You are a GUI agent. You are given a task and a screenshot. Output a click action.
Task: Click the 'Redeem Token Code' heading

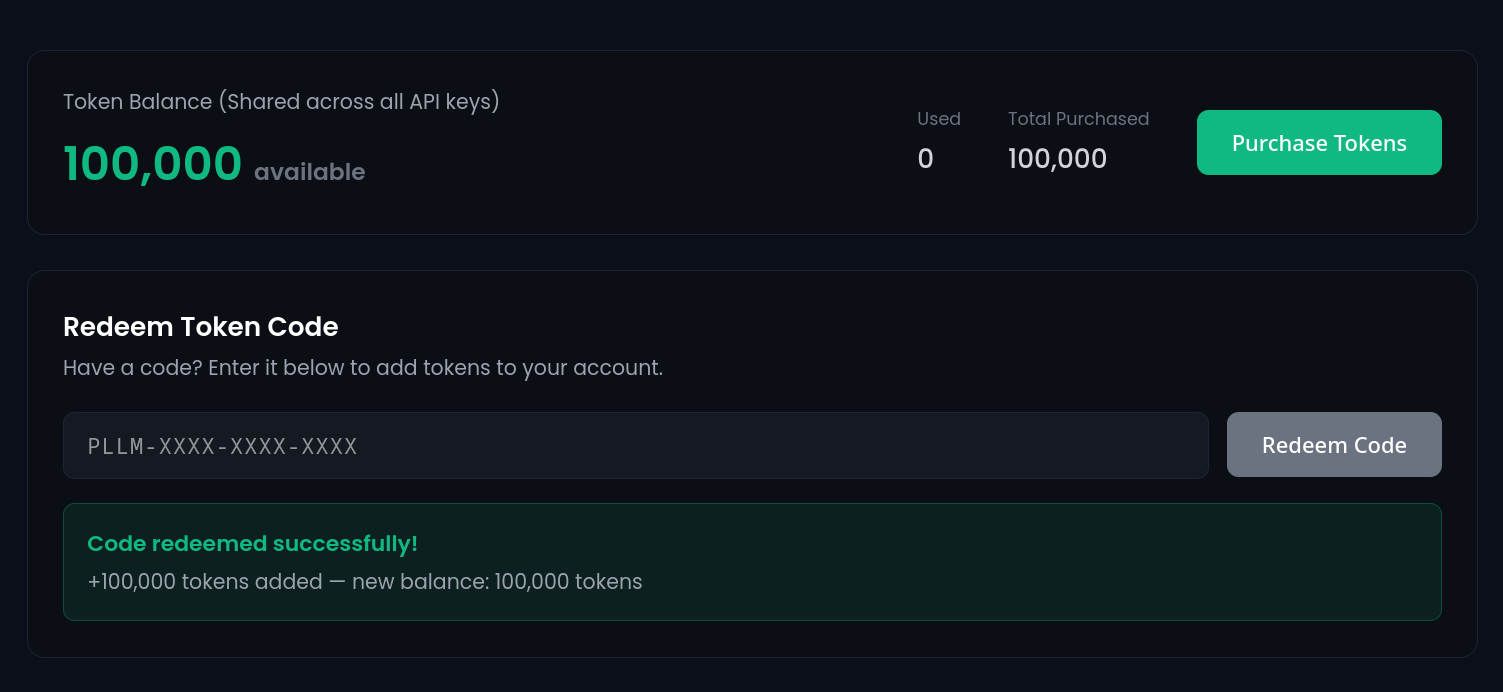pyautogui.click(x=200, y=327)
